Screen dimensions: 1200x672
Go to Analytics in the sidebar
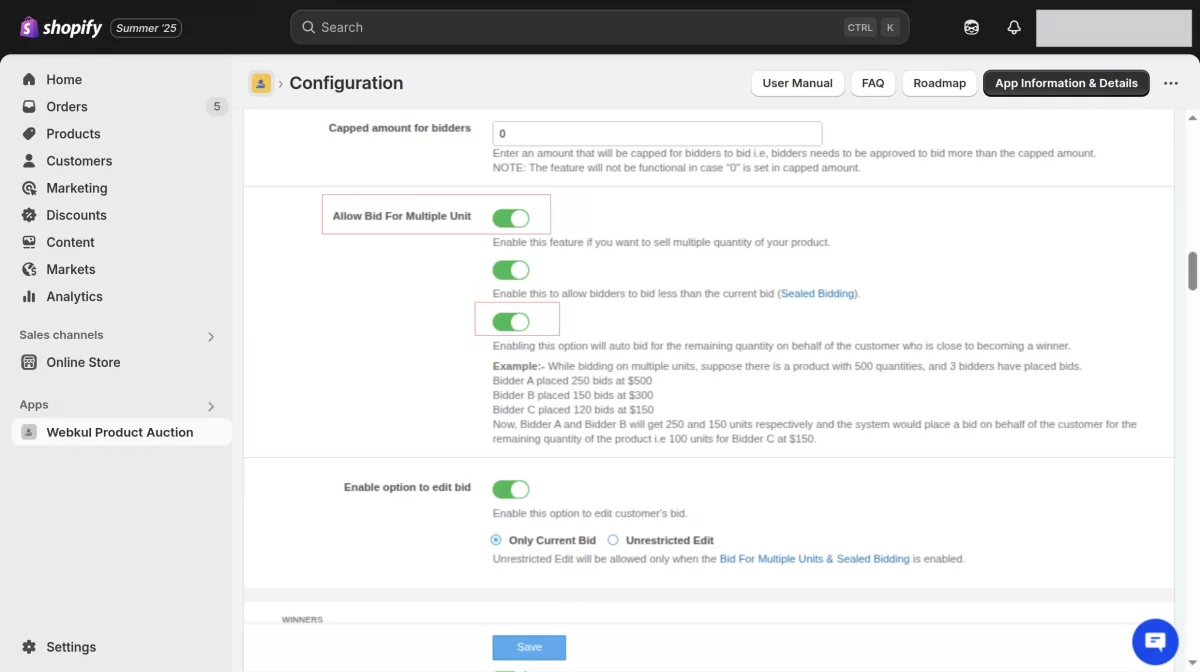coord(74,297)
